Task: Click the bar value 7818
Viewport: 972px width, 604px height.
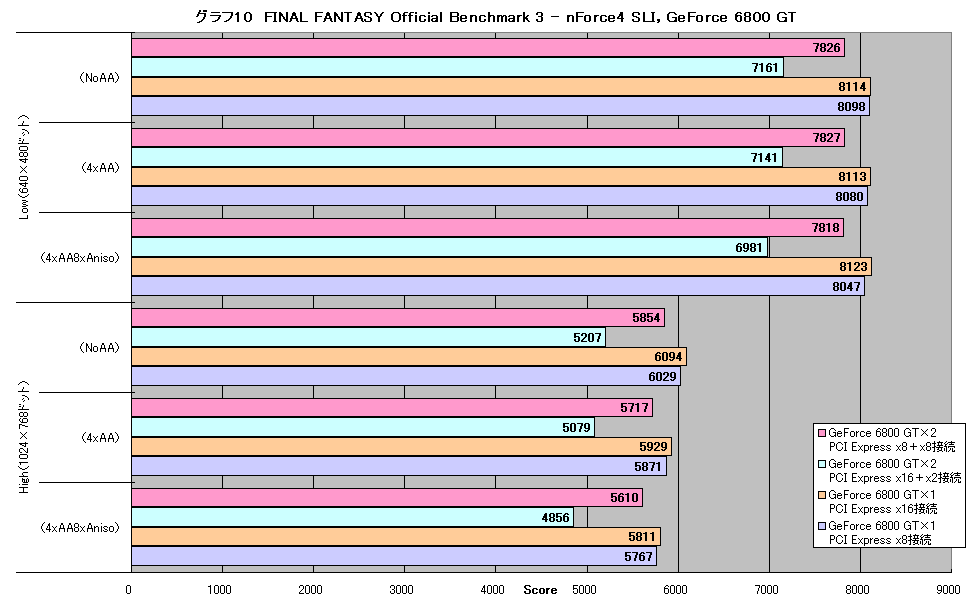Action: click(x=826, y=228)
